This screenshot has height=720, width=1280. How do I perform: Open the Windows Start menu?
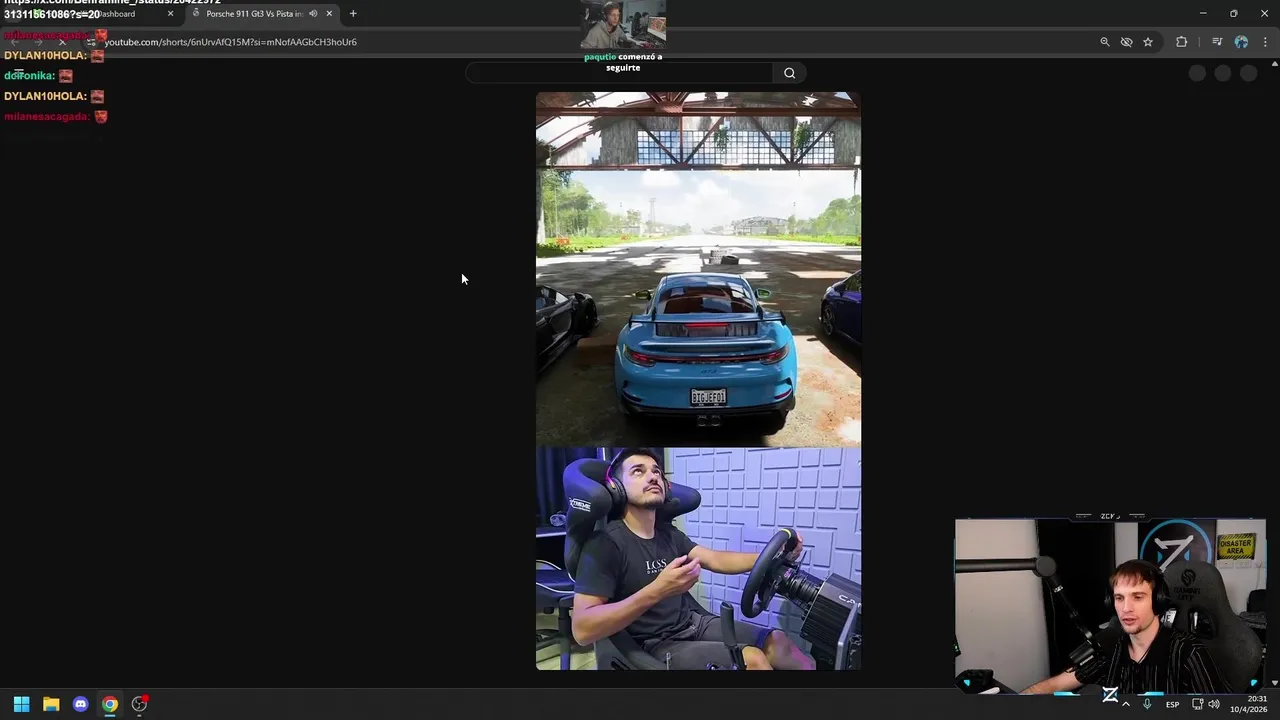pyautogui.click(x=21, y=704)
